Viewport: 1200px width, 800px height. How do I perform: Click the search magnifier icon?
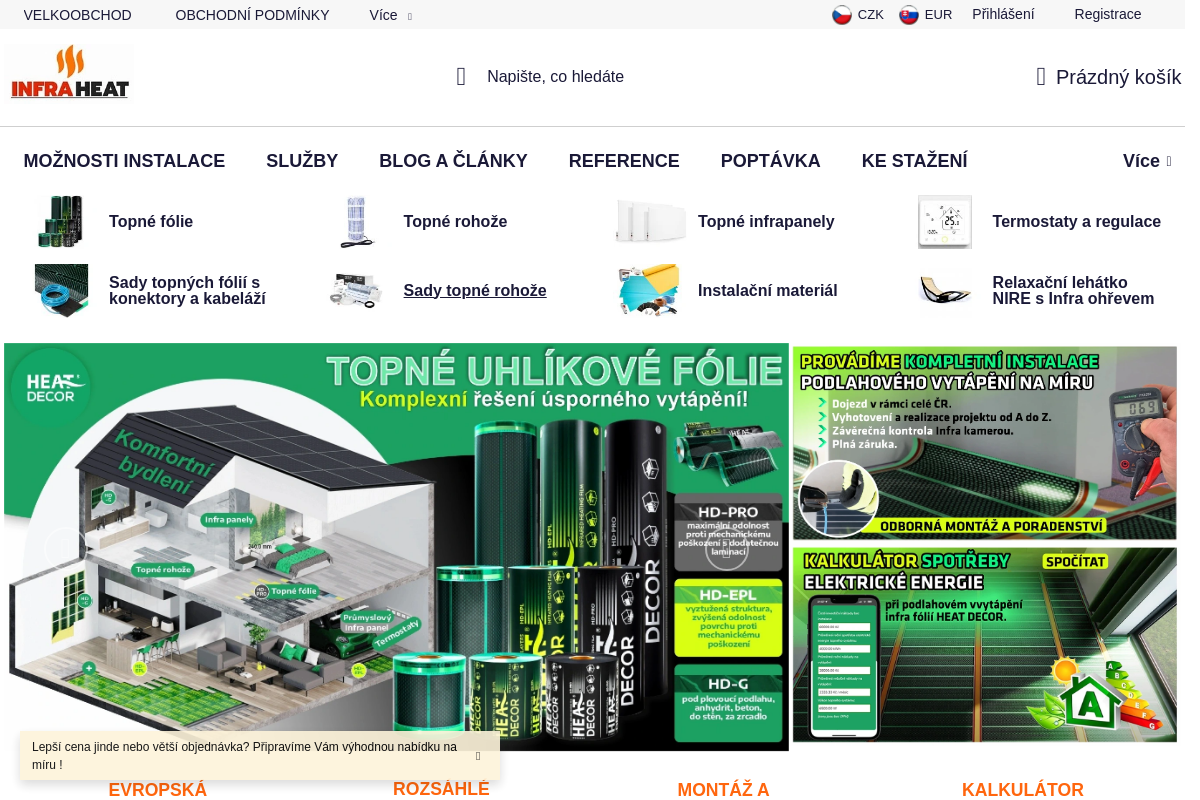[x=460, y=76]
